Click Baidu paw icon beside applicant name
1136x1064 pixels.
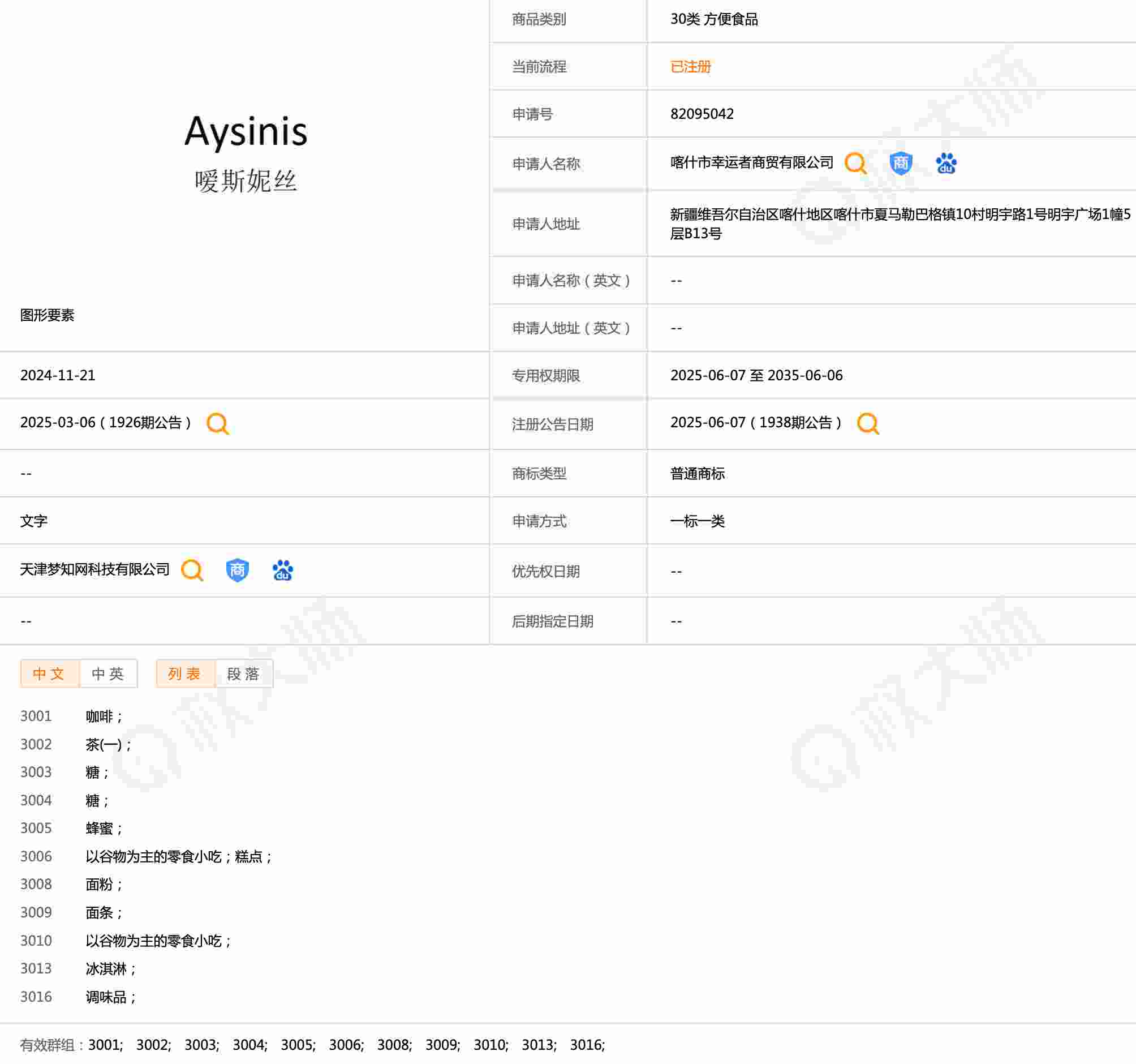click(946, 164)
